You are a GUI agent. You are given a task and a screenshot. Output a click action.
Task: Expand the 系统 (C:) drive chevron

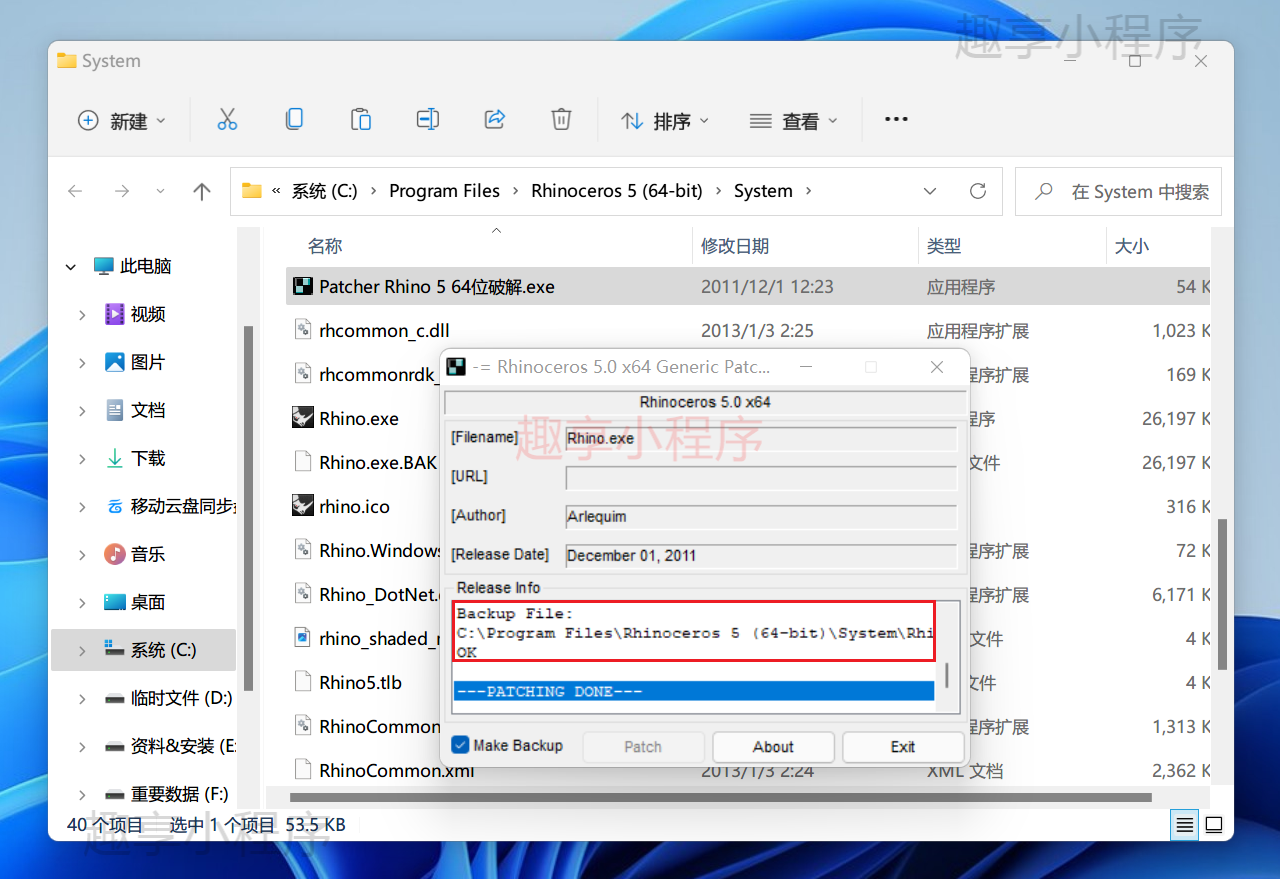click(x=82, y=651)
